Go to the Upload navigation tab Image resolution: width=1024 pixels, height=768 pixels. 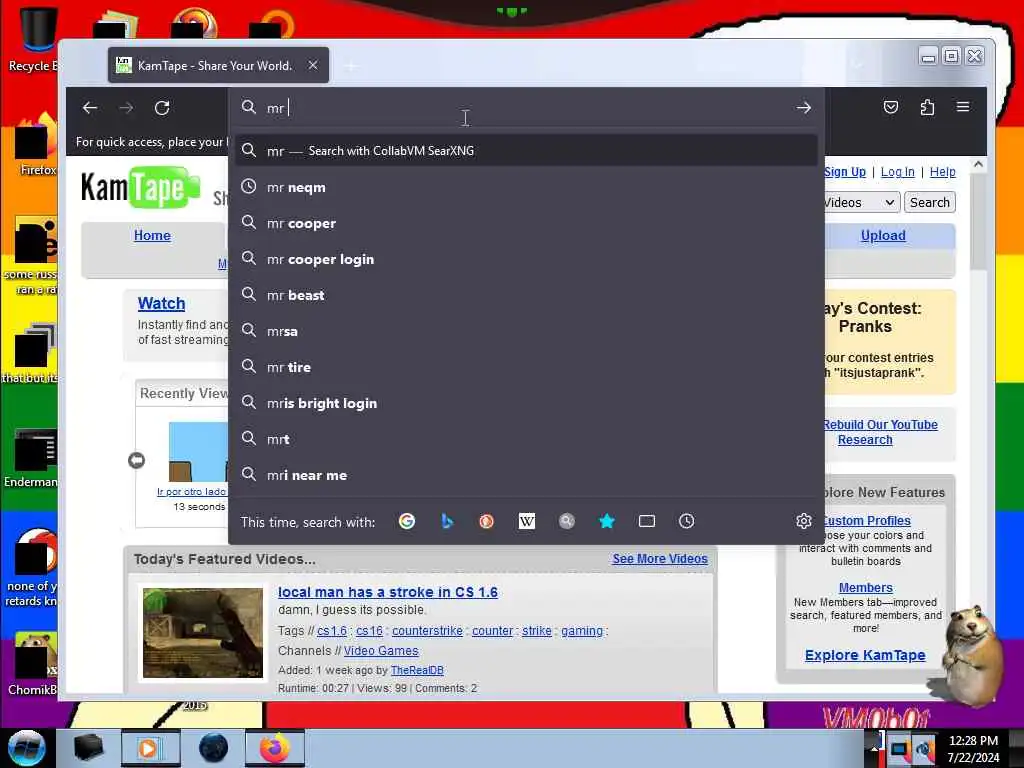click(x=883, y=235)
